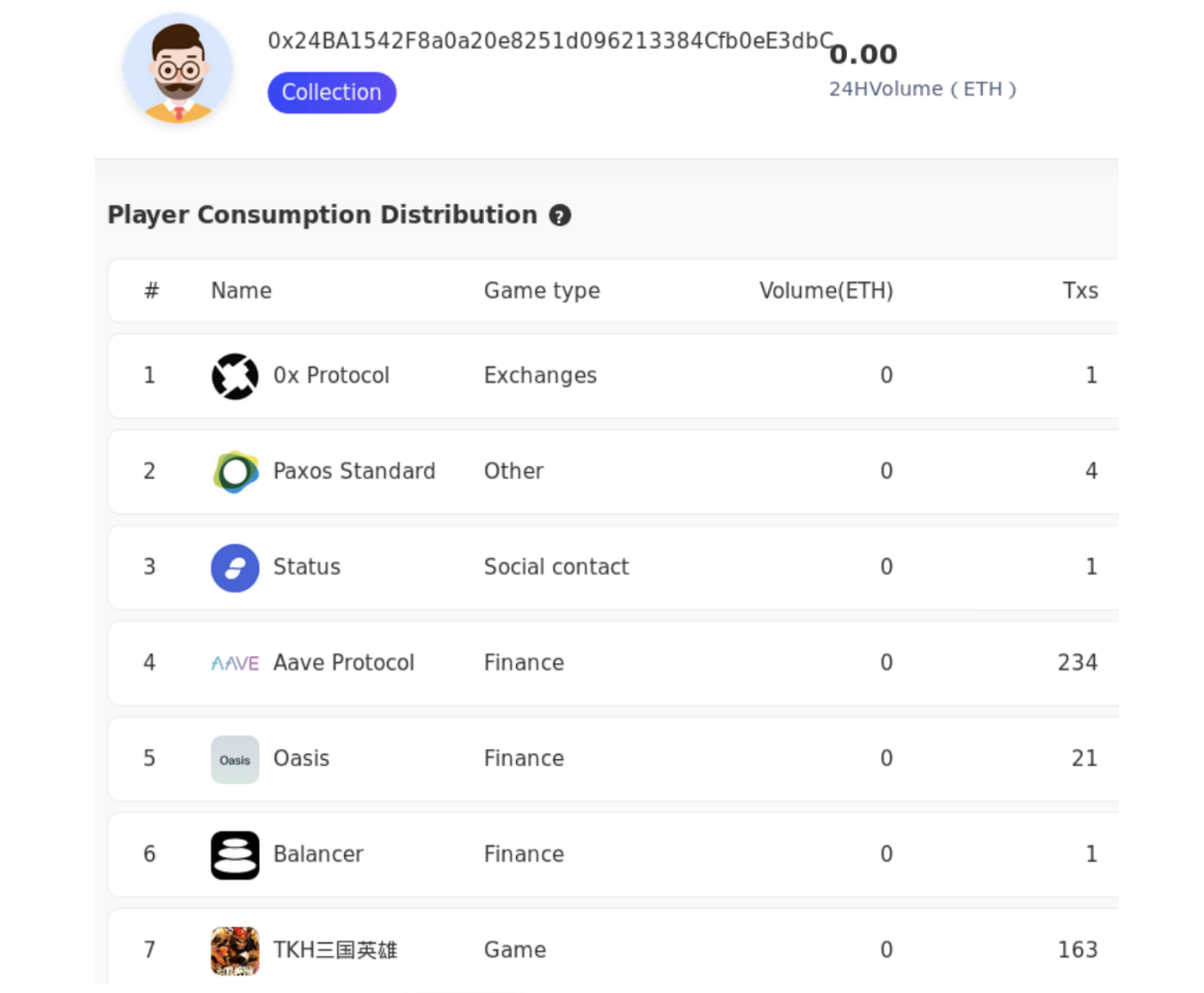Click the Status logo icon

click(235, 567)
